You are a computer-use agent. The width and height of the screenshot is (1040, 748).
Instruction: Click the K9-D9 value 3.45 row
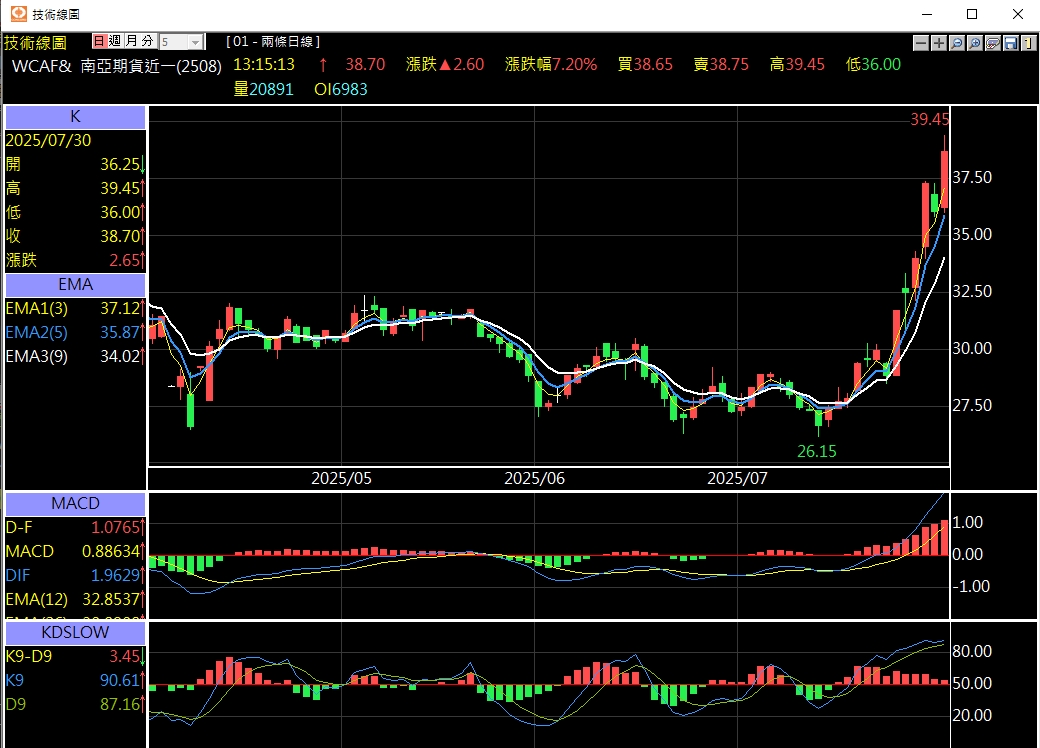75,656
